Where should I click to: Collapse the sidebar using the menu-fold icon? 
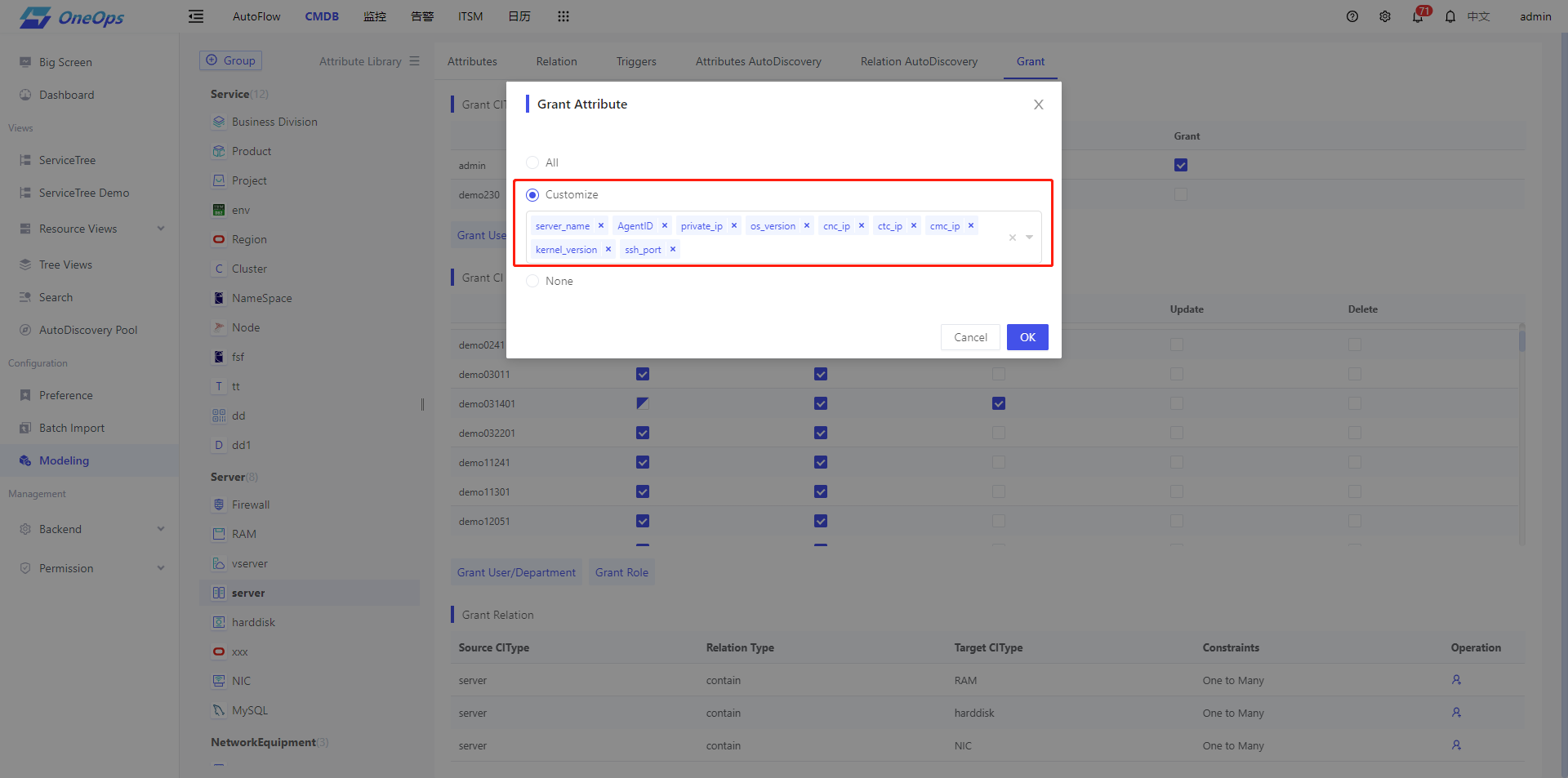(196, 16)
